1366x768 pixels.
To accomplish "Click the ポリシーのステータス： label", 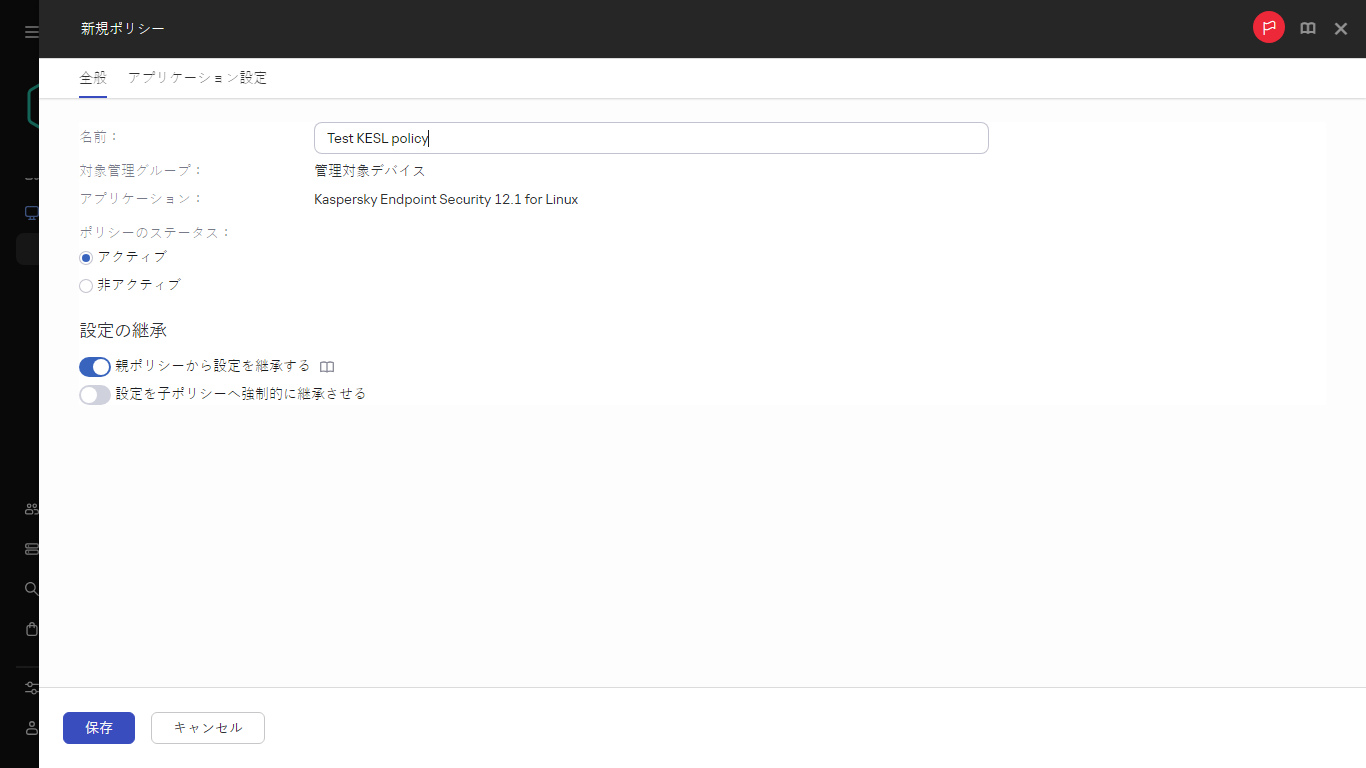I will point(155,232).
